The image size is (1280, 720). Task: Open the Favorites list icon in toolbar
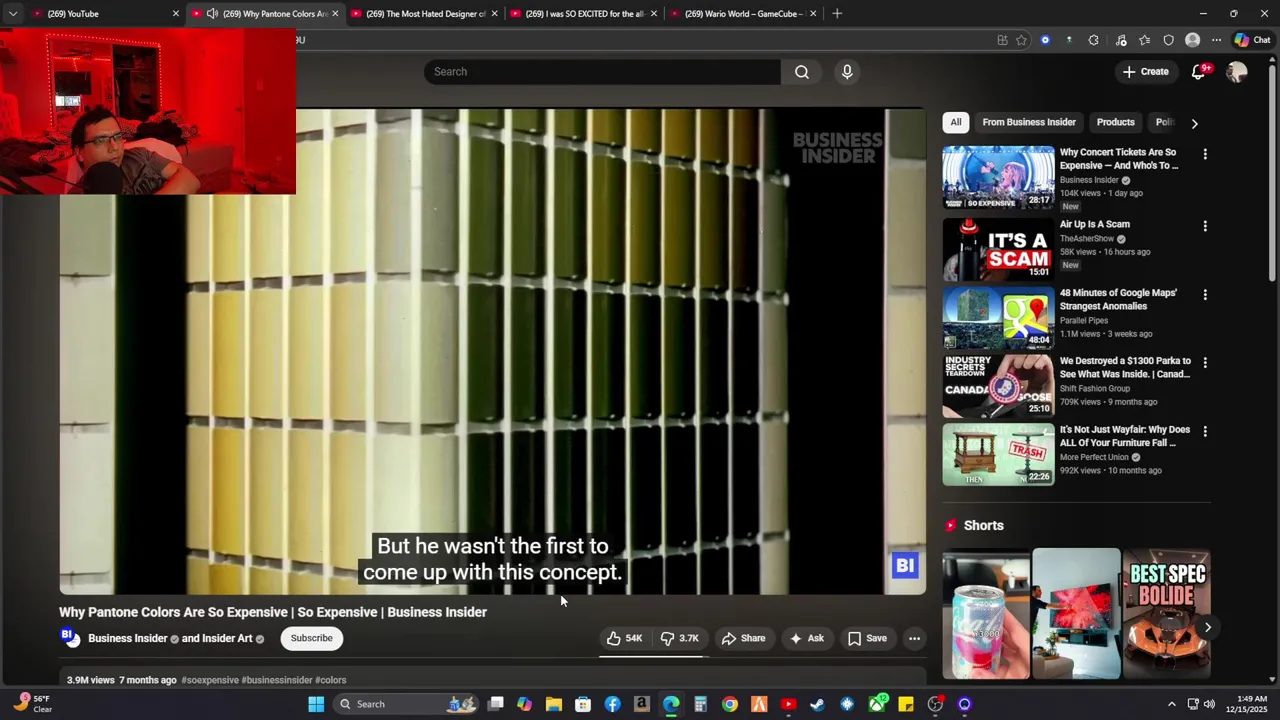pyautogui.click(x=1145, y=40)
